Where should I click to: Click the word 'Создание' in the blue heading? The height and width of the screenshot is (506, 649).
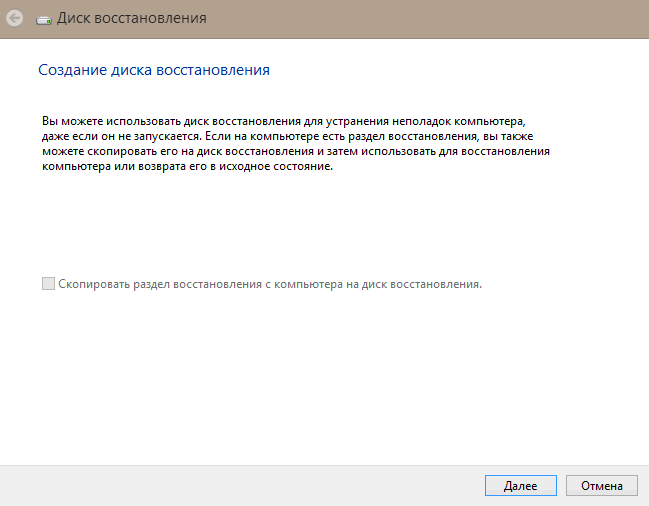[67, 71]
